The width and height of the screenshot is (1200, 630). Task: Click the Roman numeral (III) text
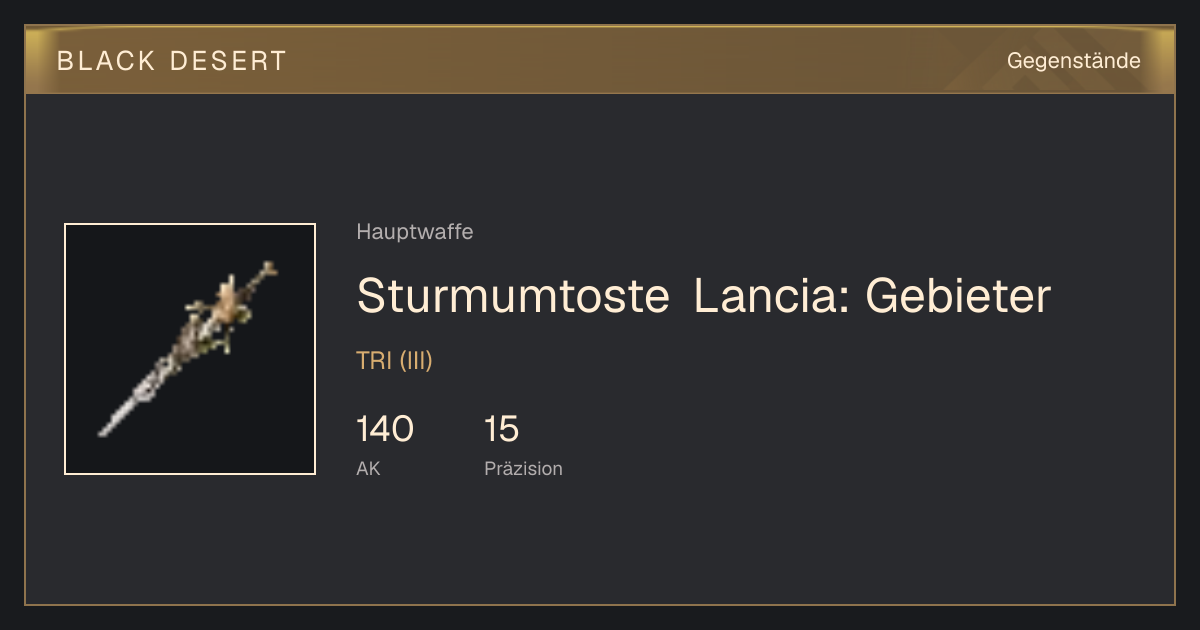click(x=416, y=361)
